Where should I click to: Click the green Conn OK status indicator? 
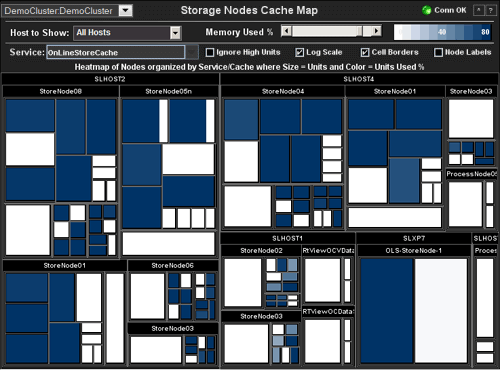click(x=426, y=10)
